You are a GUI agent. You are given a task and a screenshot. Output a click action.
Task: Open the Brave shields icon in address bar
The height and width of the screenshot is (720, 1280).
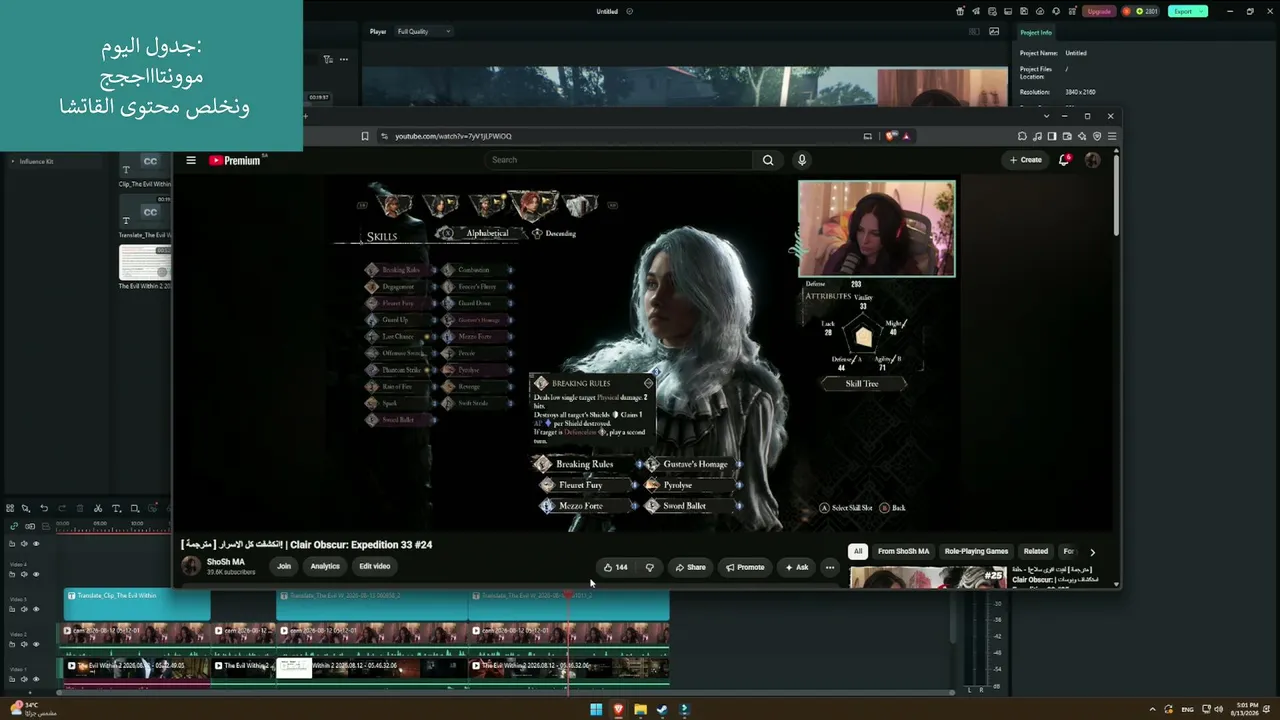click(891, 136)
